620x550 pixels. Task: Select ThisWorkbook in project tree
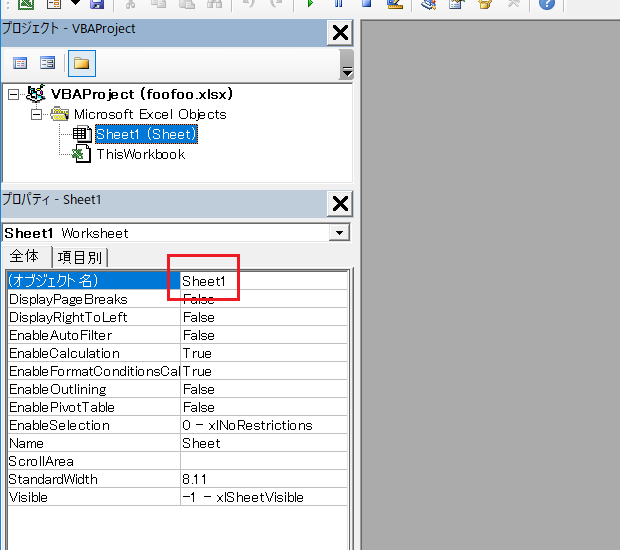[140, 154]
